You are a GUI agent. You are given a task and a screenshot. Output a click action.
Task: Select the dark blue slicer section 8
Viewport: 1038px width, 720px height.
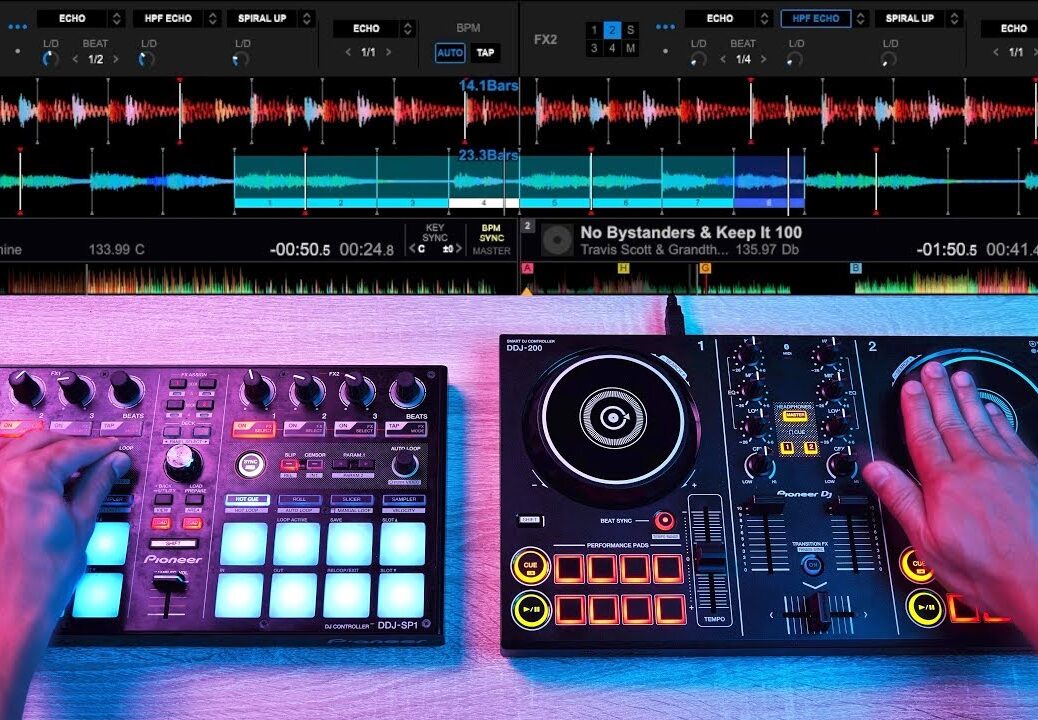769,203
